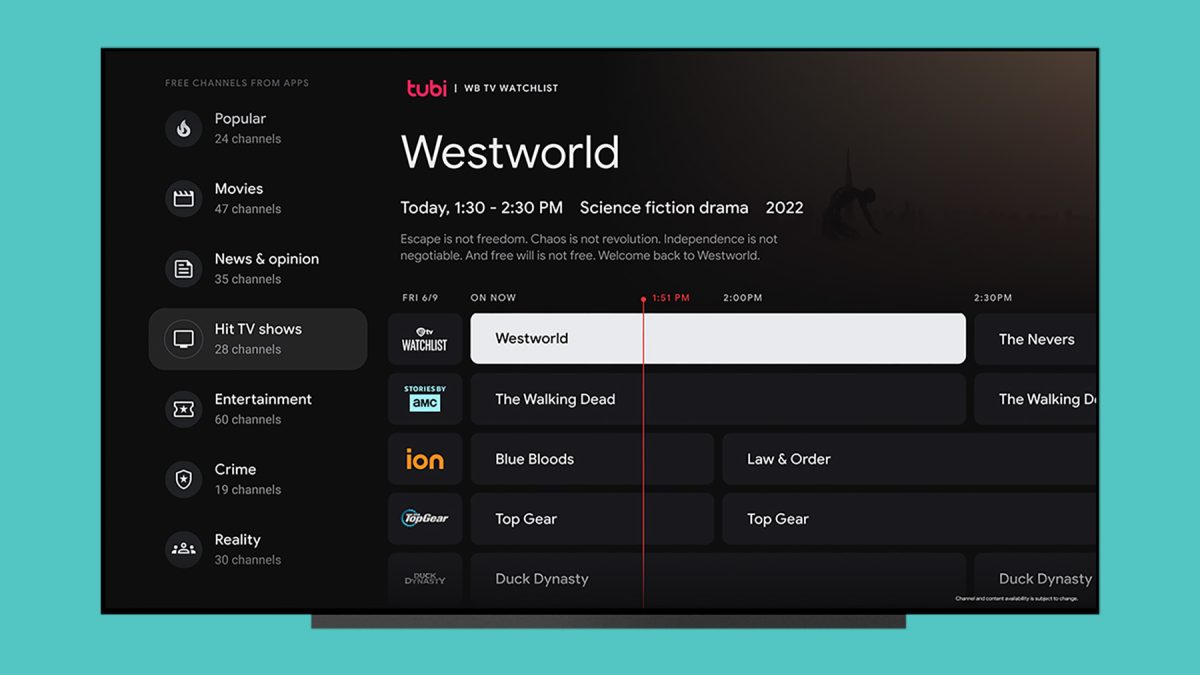Click the 2:30PM time header
This screenshot has width=1200, height=675.
(x=993, y=298)
